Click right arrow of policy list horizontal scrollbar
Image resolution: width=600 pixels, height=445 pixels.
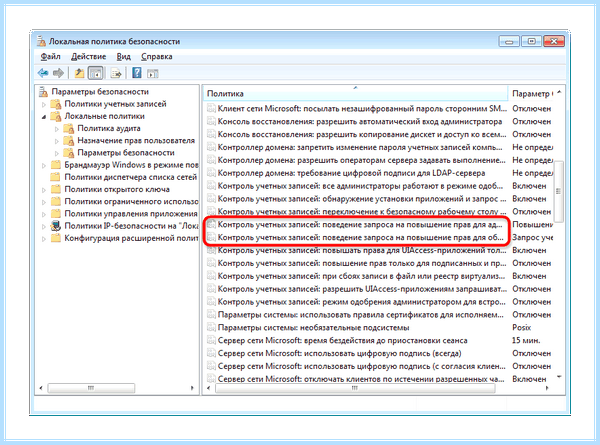547,388
